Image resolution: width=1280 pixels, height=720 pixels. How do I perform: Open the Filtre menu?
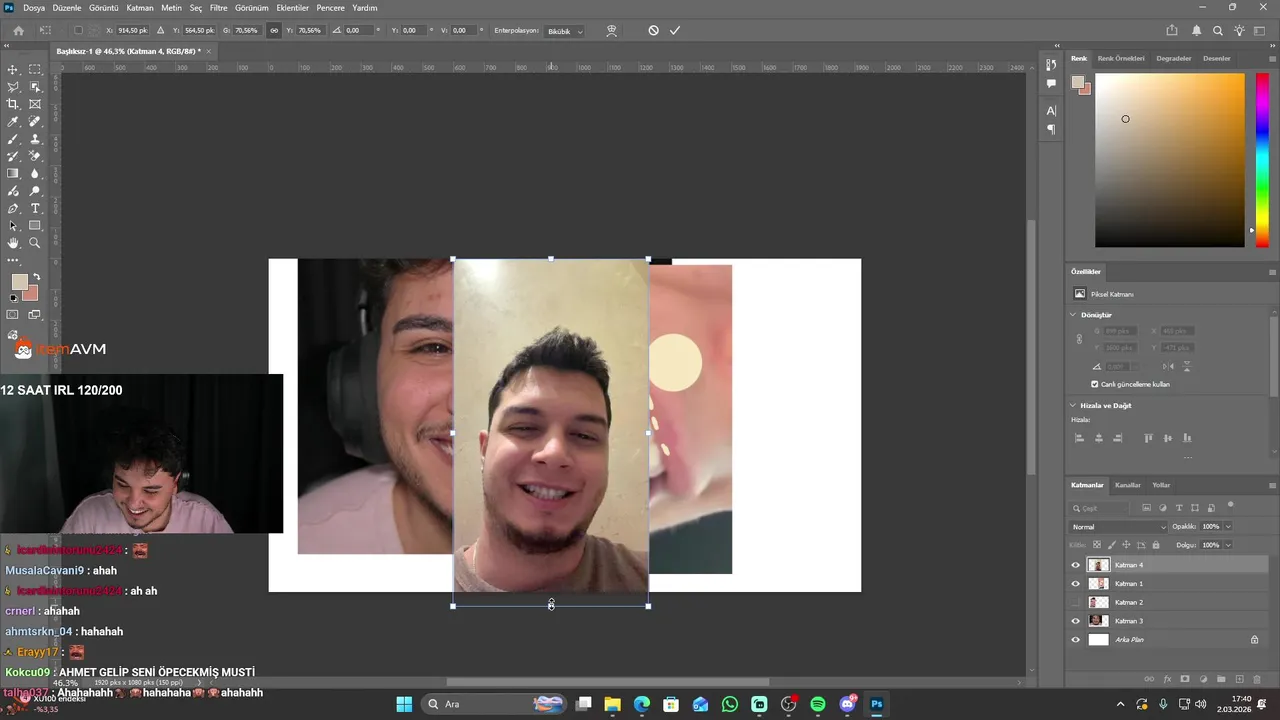point(218,8)
